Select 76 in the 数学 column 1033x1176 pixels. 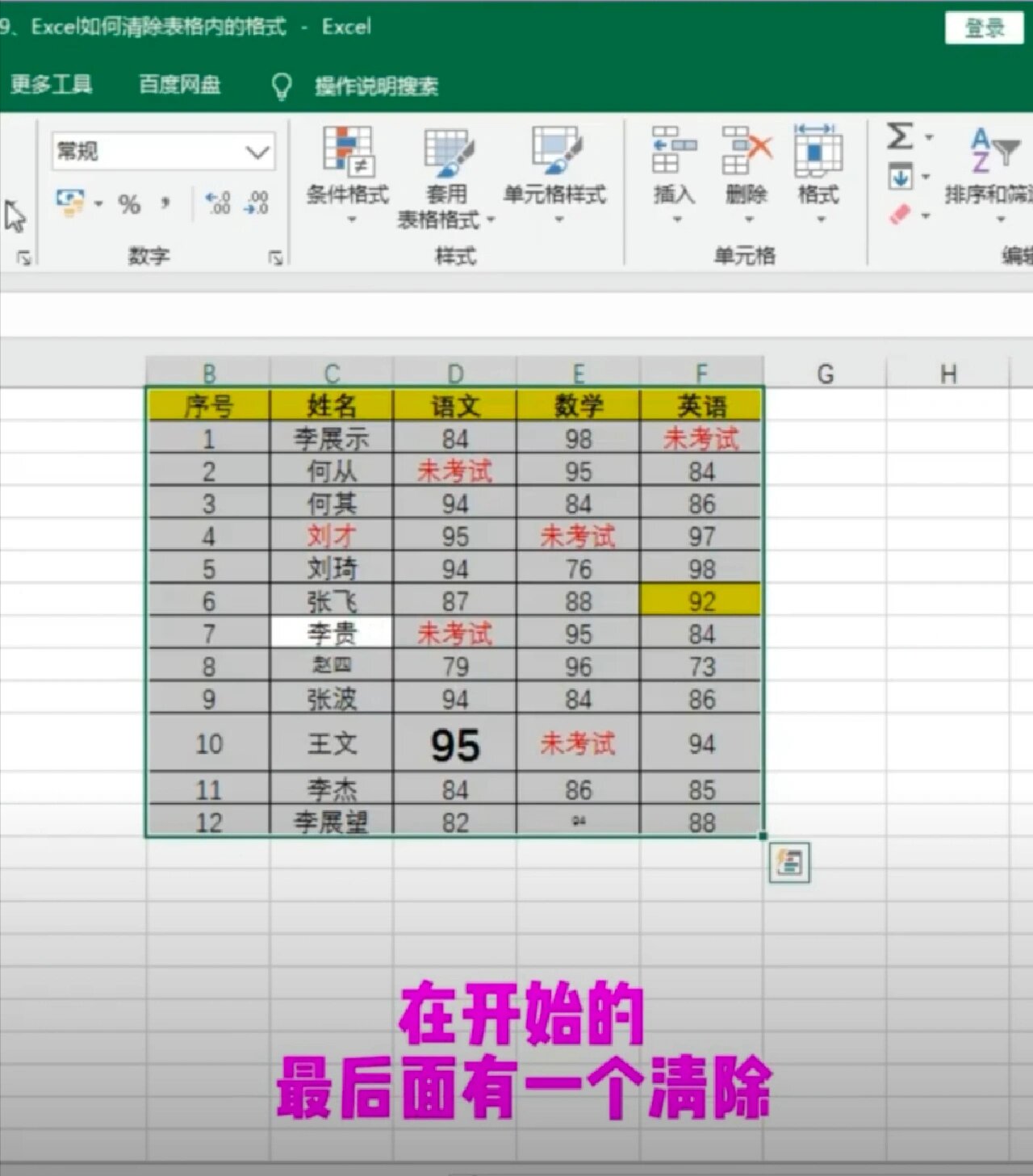click(x=578, y=568)
